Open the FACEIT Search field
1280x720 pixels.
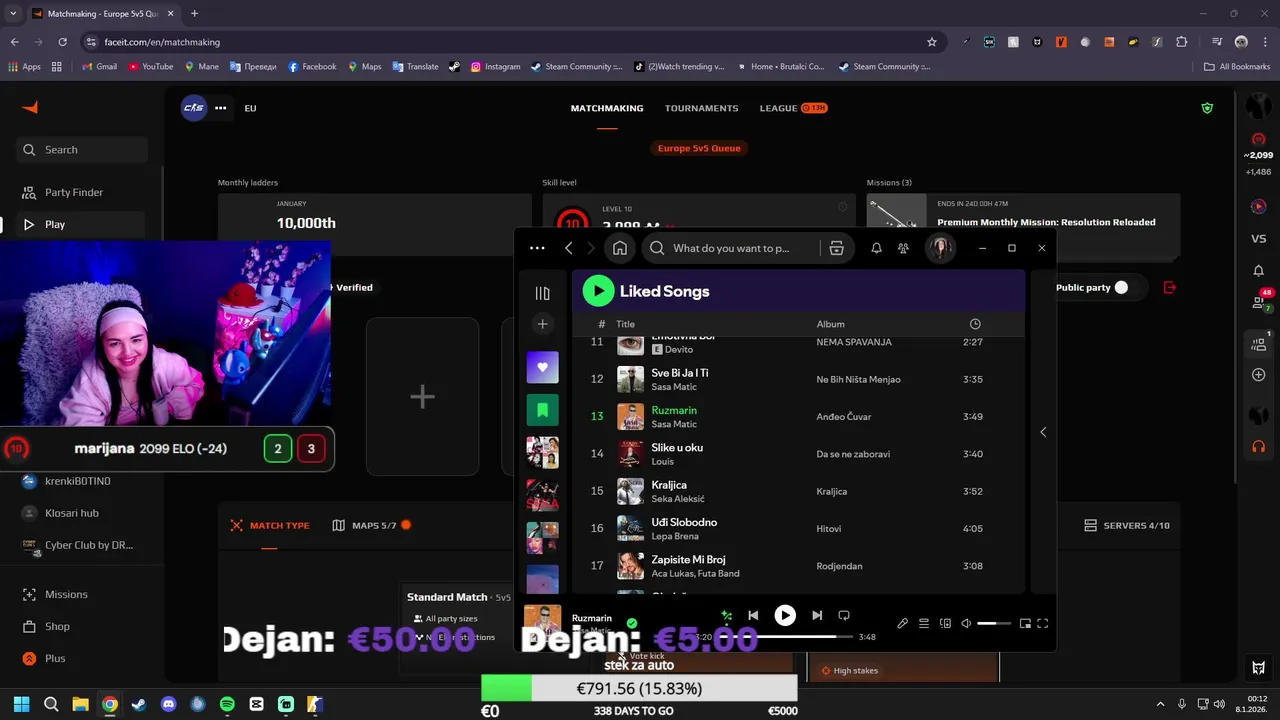pos(82,150)
